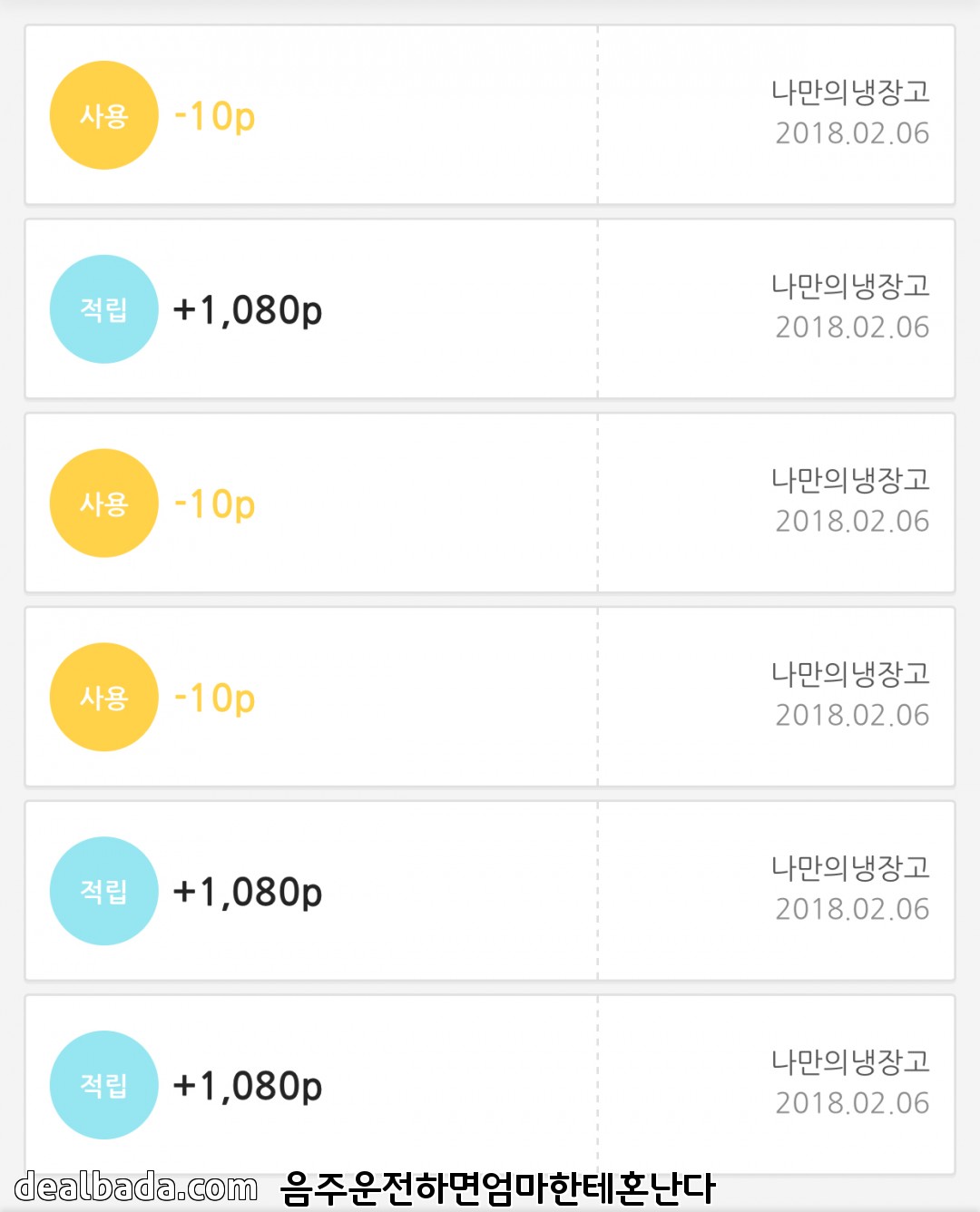Click the -10p amount in the first row
Screen dimensions: 980x1212
(x=215, y=116)
